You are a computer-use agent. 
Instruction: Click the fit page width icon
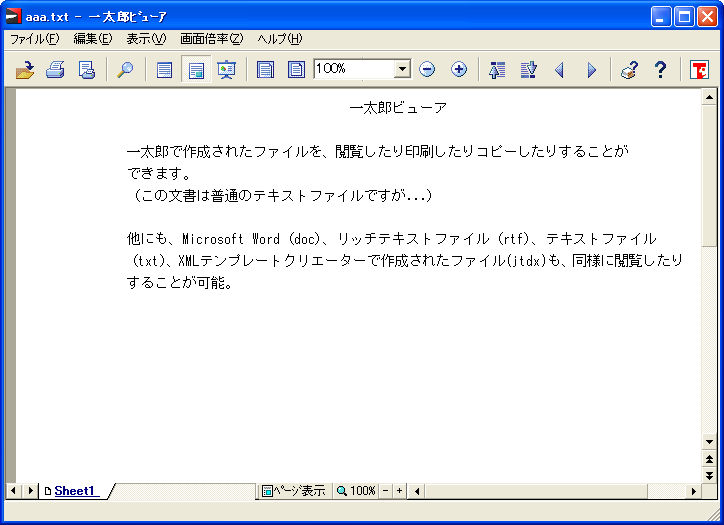tap(265, 70)
